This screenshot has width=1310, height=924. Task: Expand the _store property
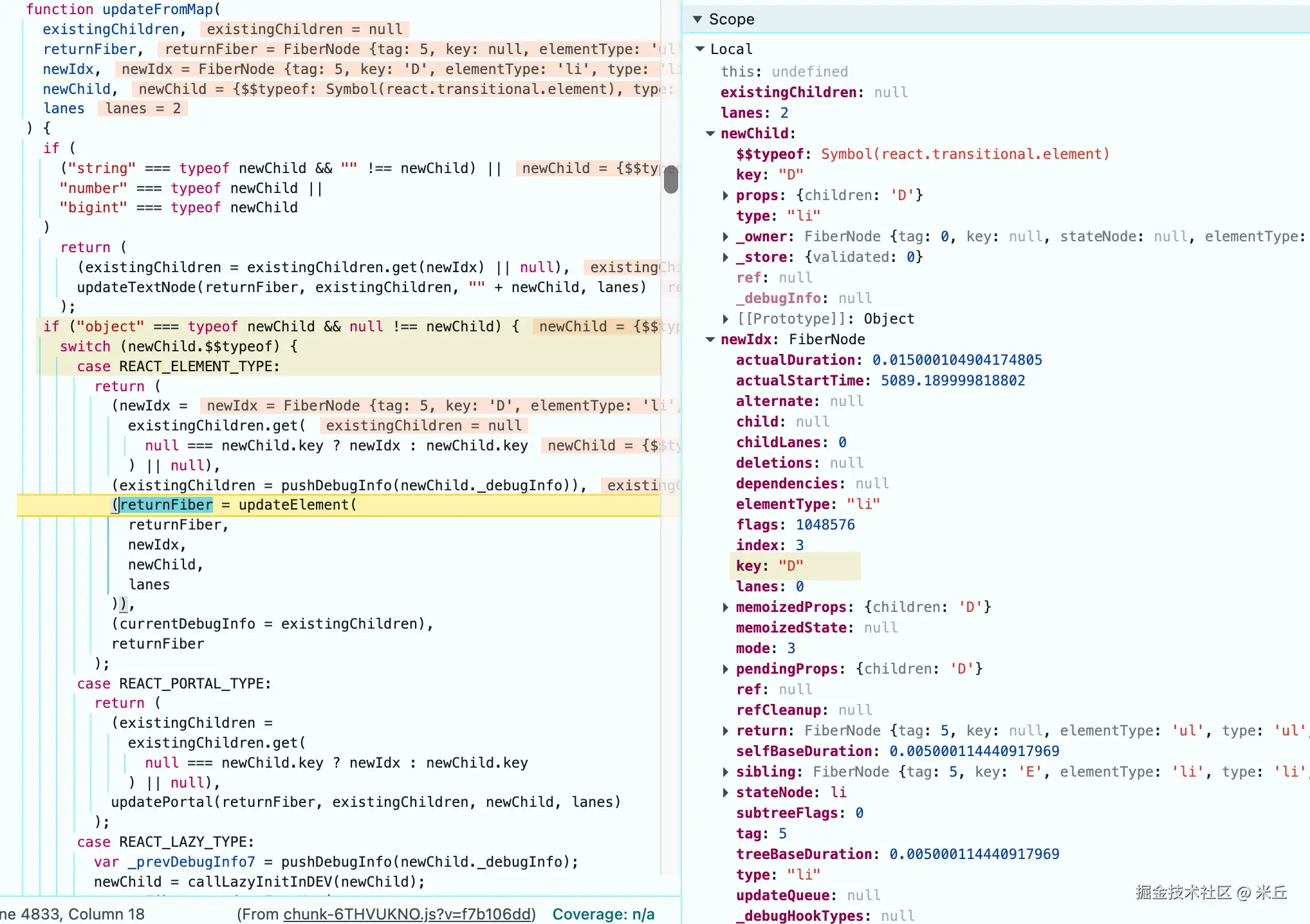tap(726, 257)
